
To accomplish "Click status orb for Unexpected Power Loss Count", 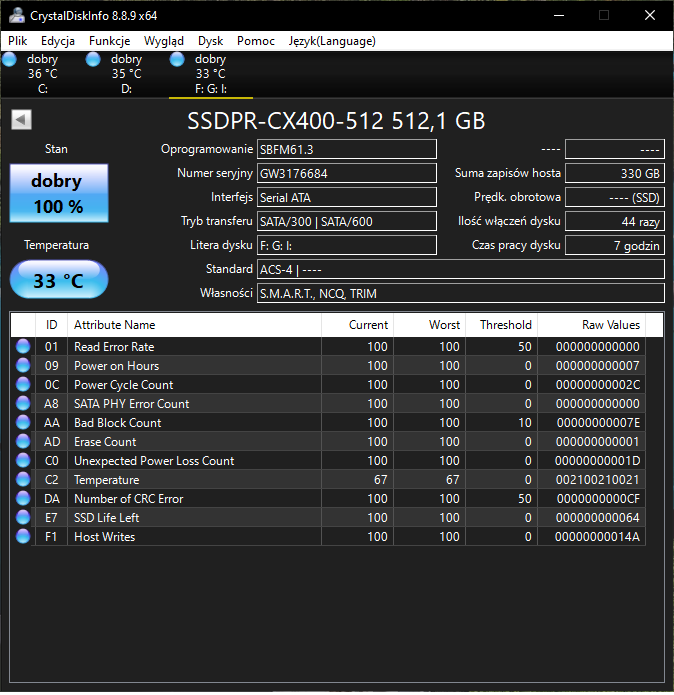I will click(23, 461).
